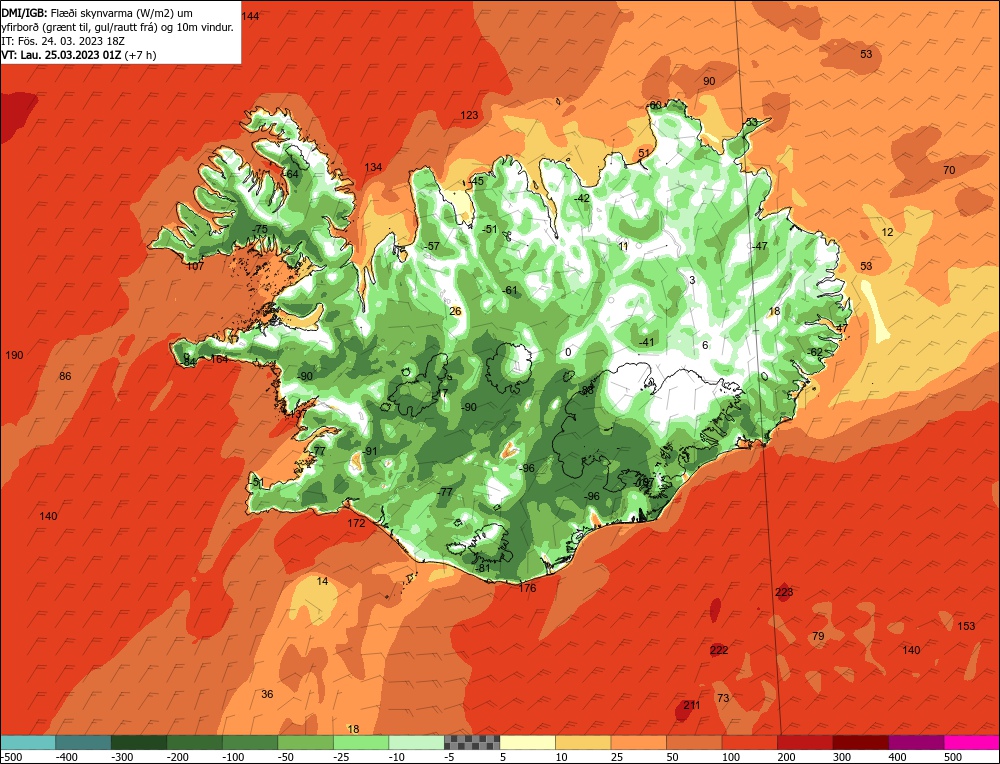This screenshot has height=764, width=1000.
Task: Click the legend label -500
Action: click(x=12, y=757)
